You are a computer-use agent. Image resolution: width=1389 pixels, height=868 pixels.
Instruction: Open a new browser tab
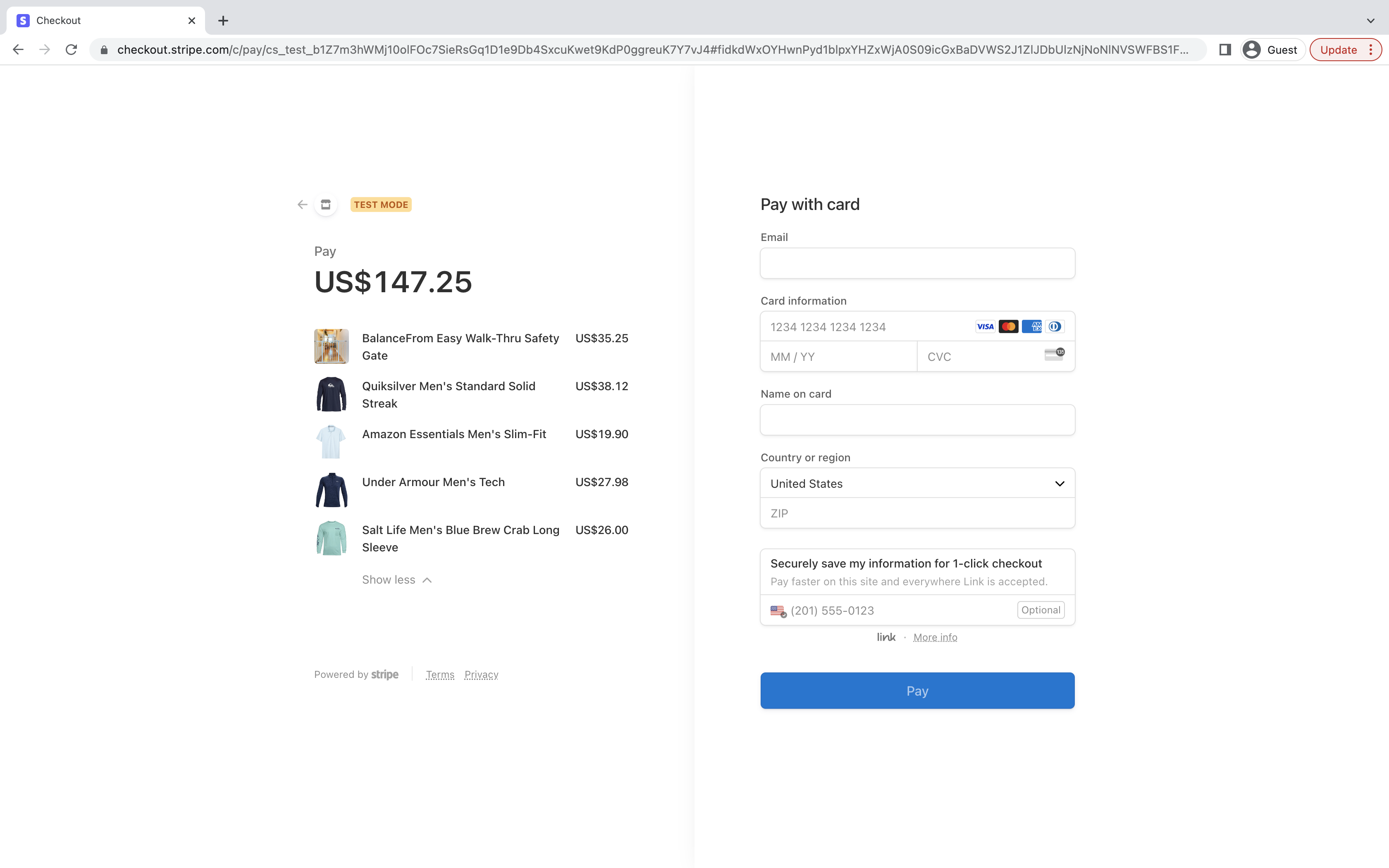(223, 21)
